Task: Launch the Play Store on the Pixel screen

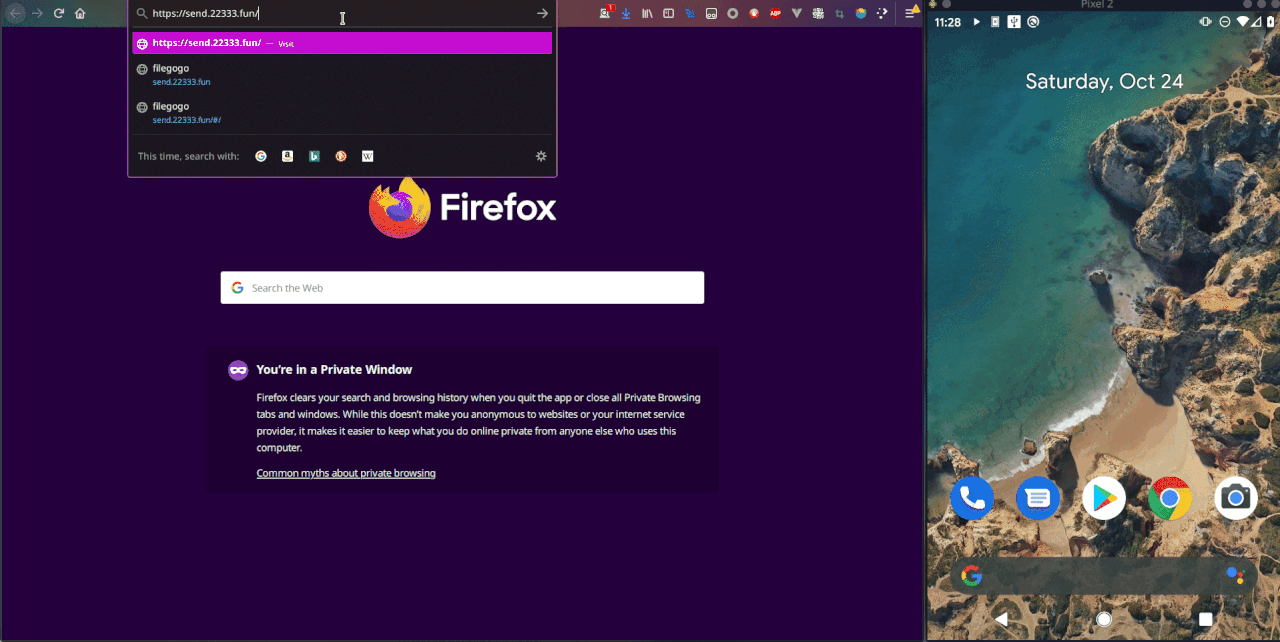Action: point(1103,497)
